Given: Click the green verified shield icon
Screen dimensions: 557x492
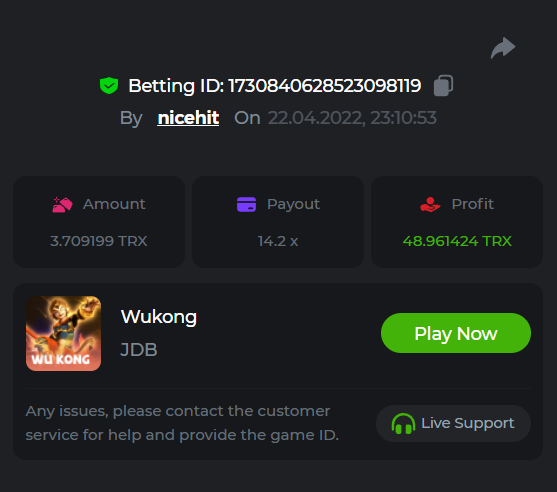Looking at the screenshot, I should pyautogui.click(x=109, y=86).
